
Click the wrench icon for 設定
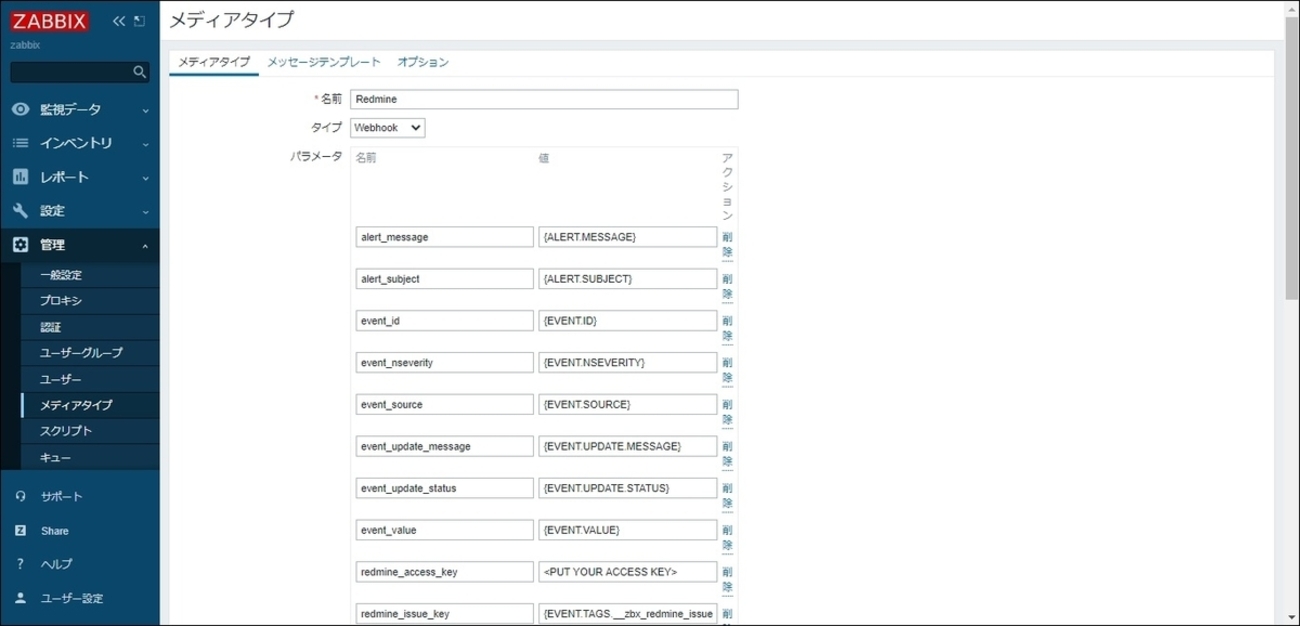(20, 211)
